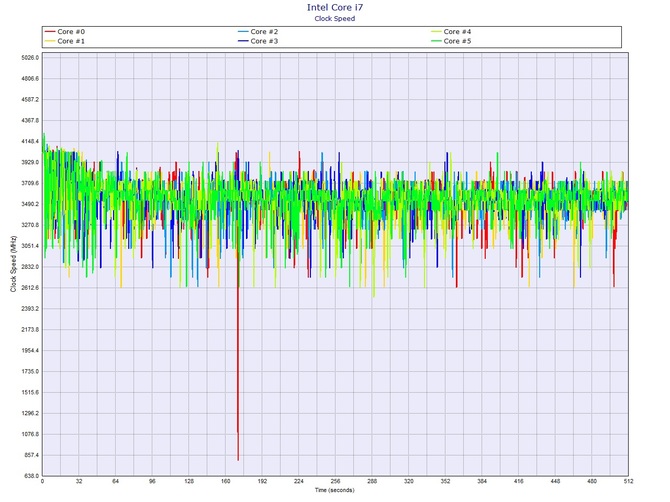The width and height of the screenshot is (670, 502).
Task: Click the 5026.0 y-axis value
Action: 30,58
